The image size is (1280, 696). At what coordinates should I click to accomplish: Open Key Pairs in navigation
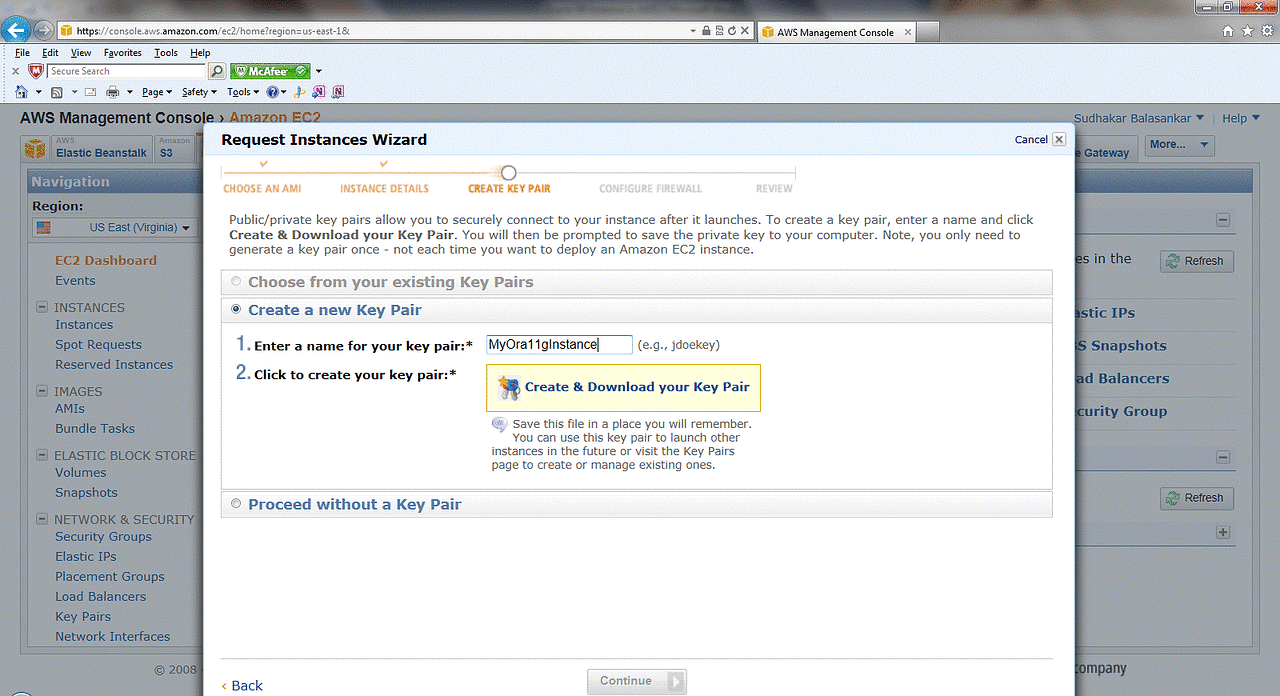pyautogui.click(x=83, y=616)
